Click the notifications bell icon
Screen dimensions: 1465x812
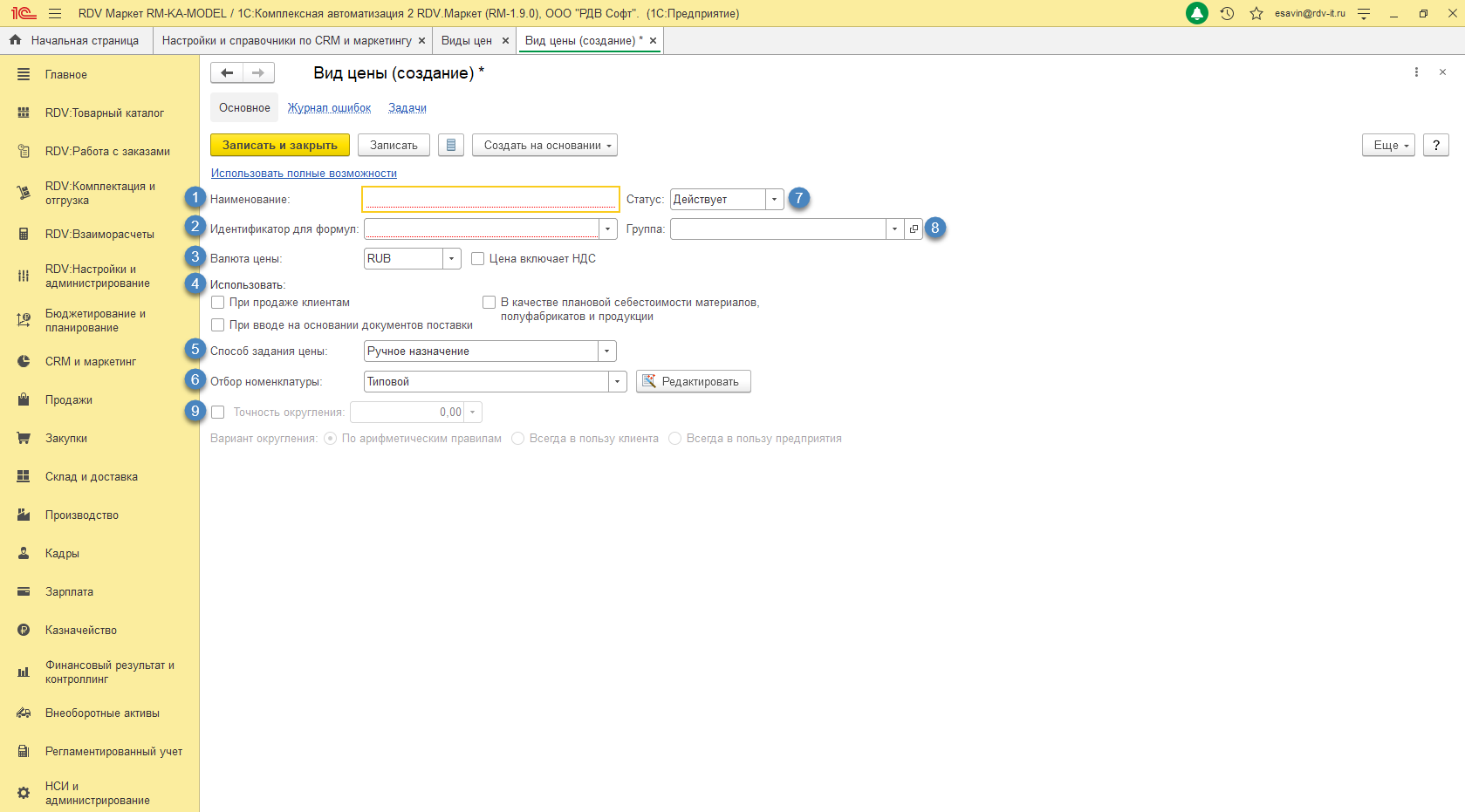[x=1197, y=14]
